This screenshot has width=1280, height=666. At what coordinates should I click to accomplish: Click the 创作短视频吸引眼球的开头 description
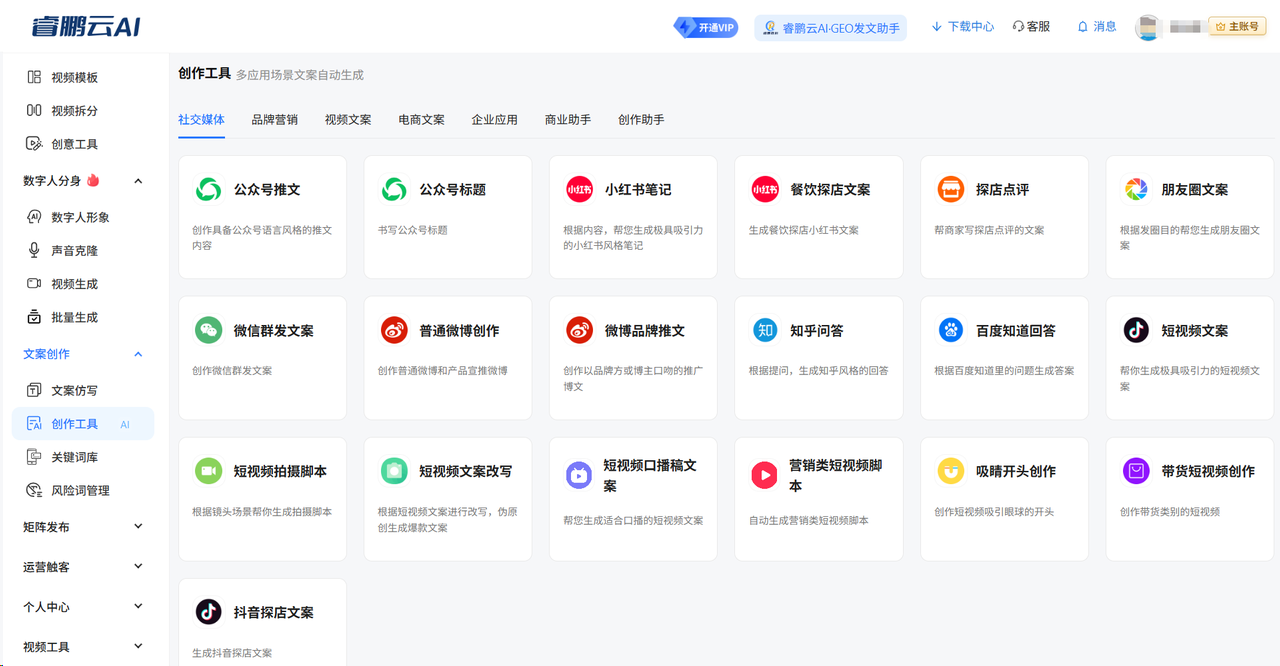994,512
